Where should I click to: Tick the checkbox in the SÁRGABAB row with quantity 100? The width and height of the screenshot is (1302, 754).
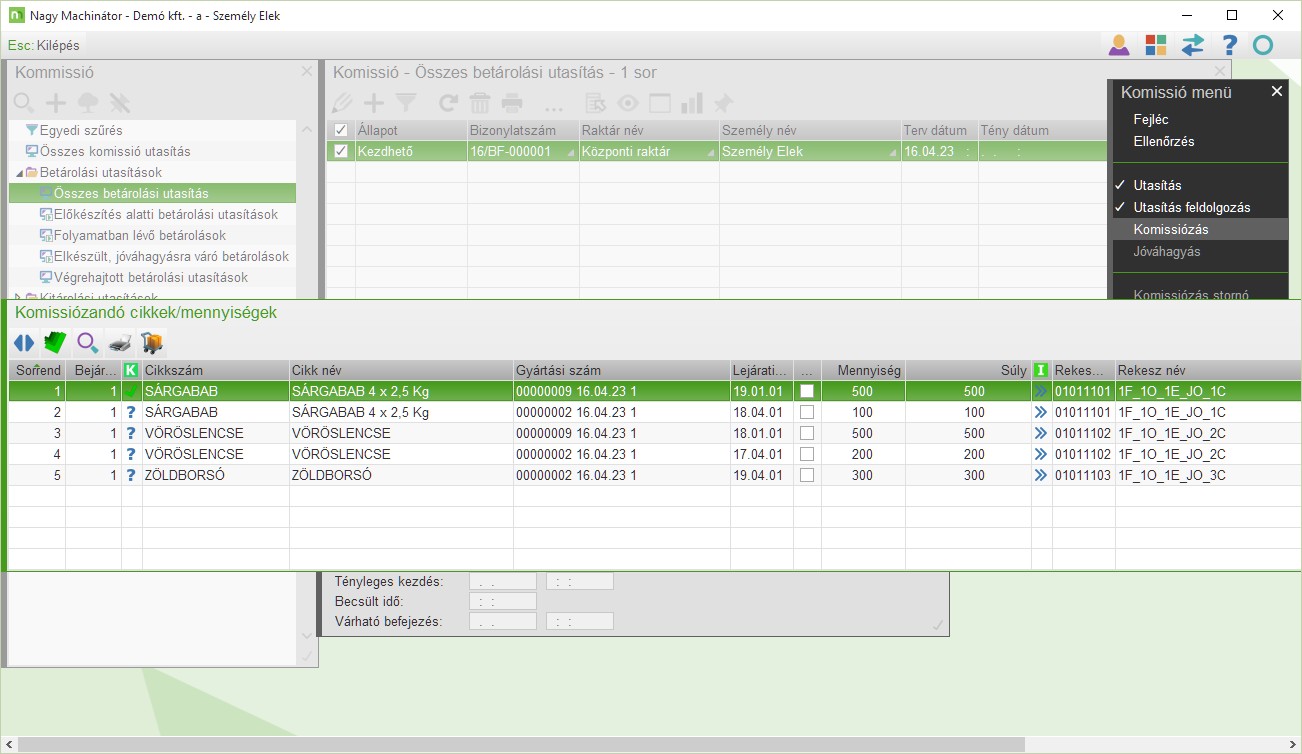[807, 412]
